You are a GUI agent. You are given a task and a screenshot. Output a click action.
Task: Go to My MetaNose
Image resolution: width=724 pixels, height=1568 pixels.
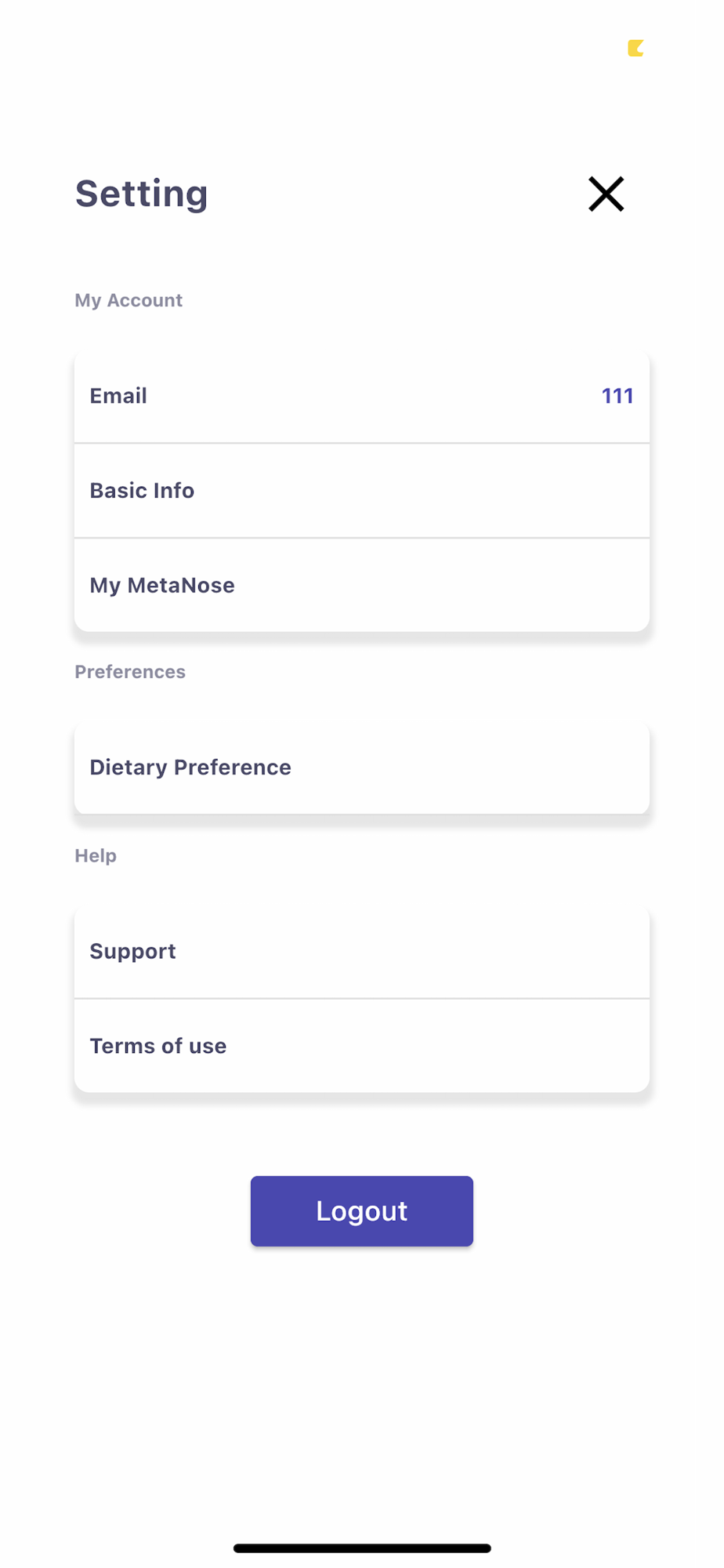tap(361, 586)
